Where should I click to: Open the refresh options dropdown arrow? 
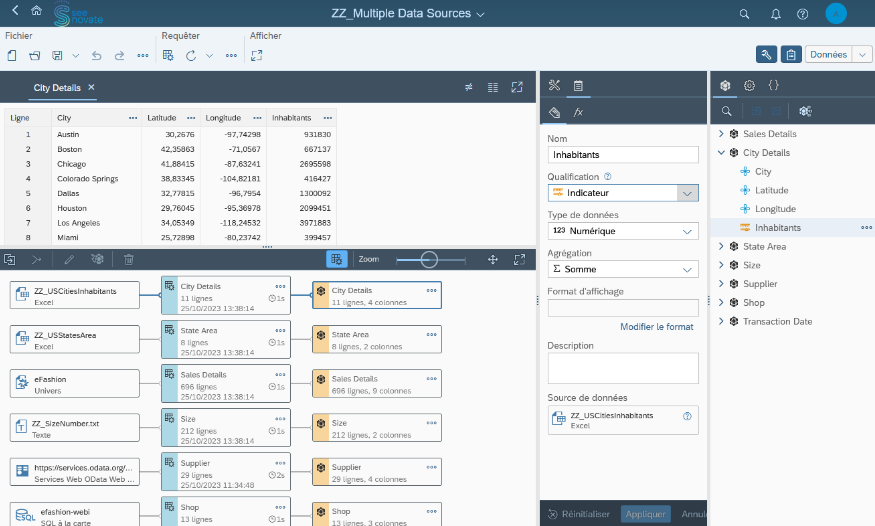click(x=209, y=55)
